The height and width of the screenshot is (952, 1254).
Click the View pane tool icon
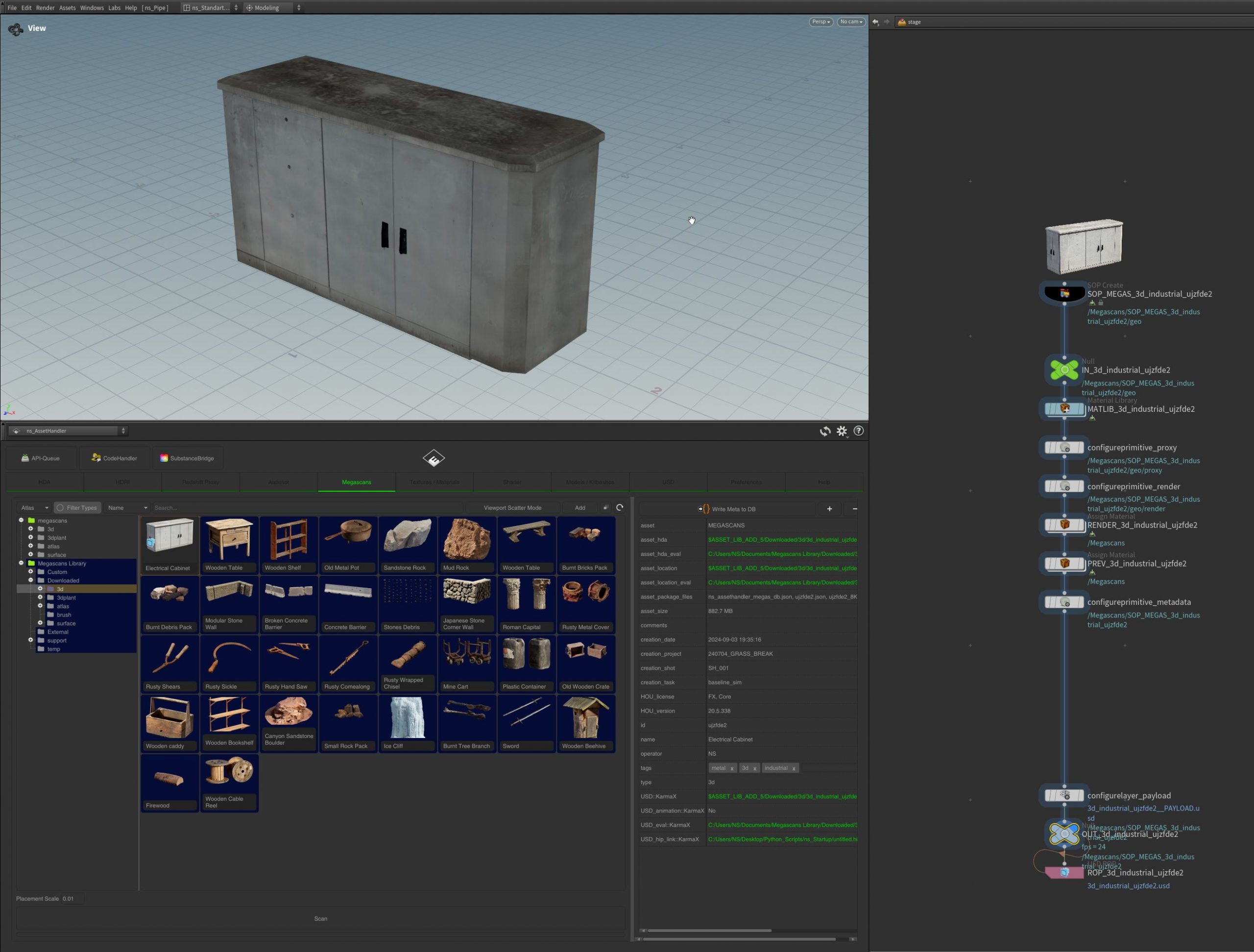click(x=15, y=28)
